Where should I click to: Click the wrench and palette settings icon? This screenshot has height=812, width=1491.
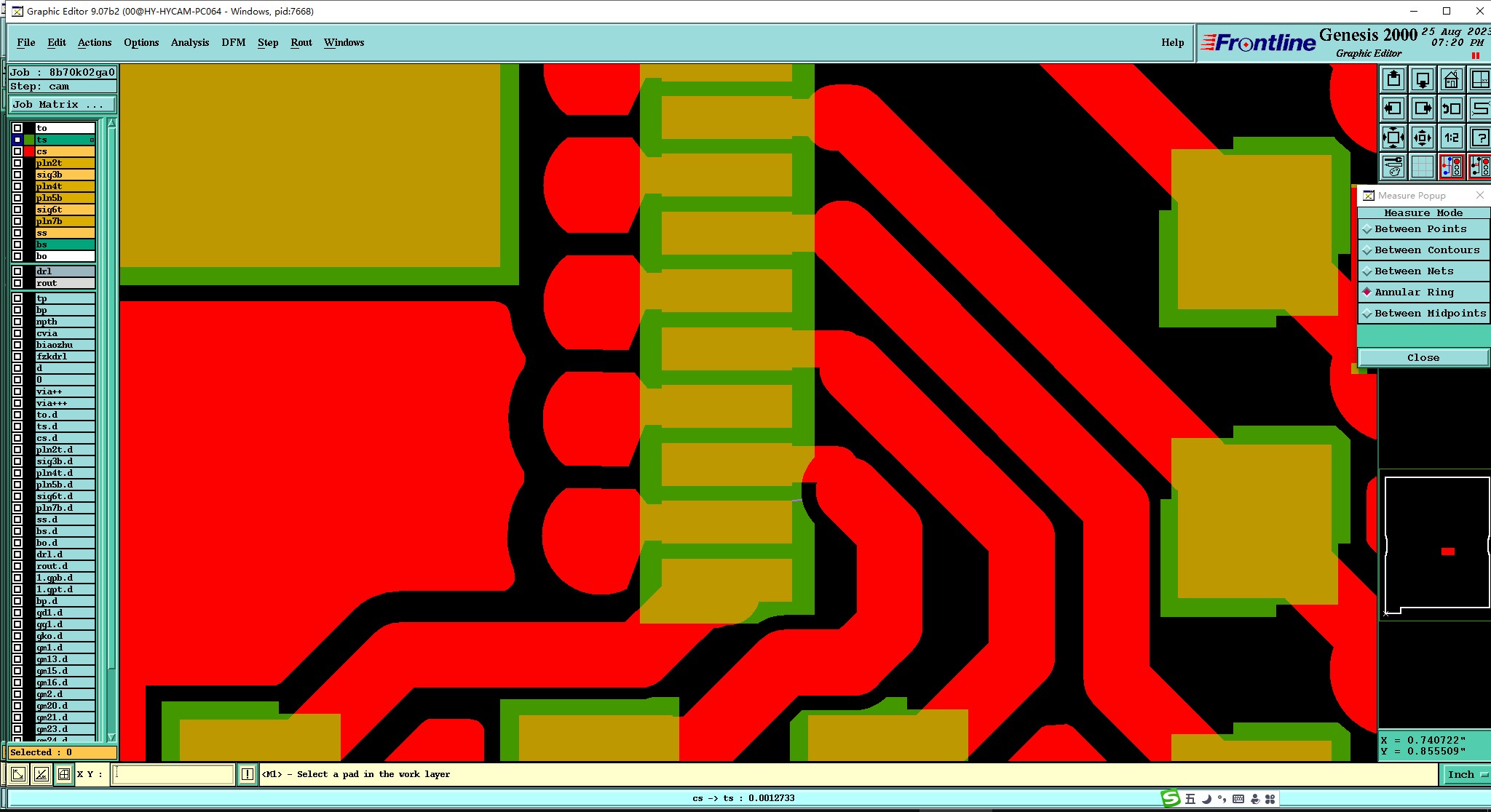click(x=1393, y=167)
